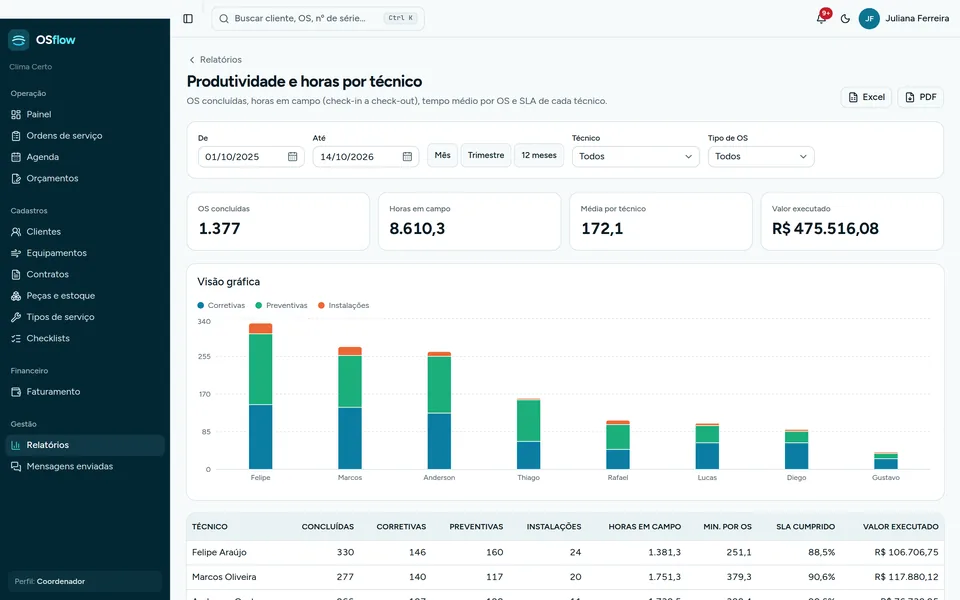
Task: Open the notifications bell
Action: point(822,18)
